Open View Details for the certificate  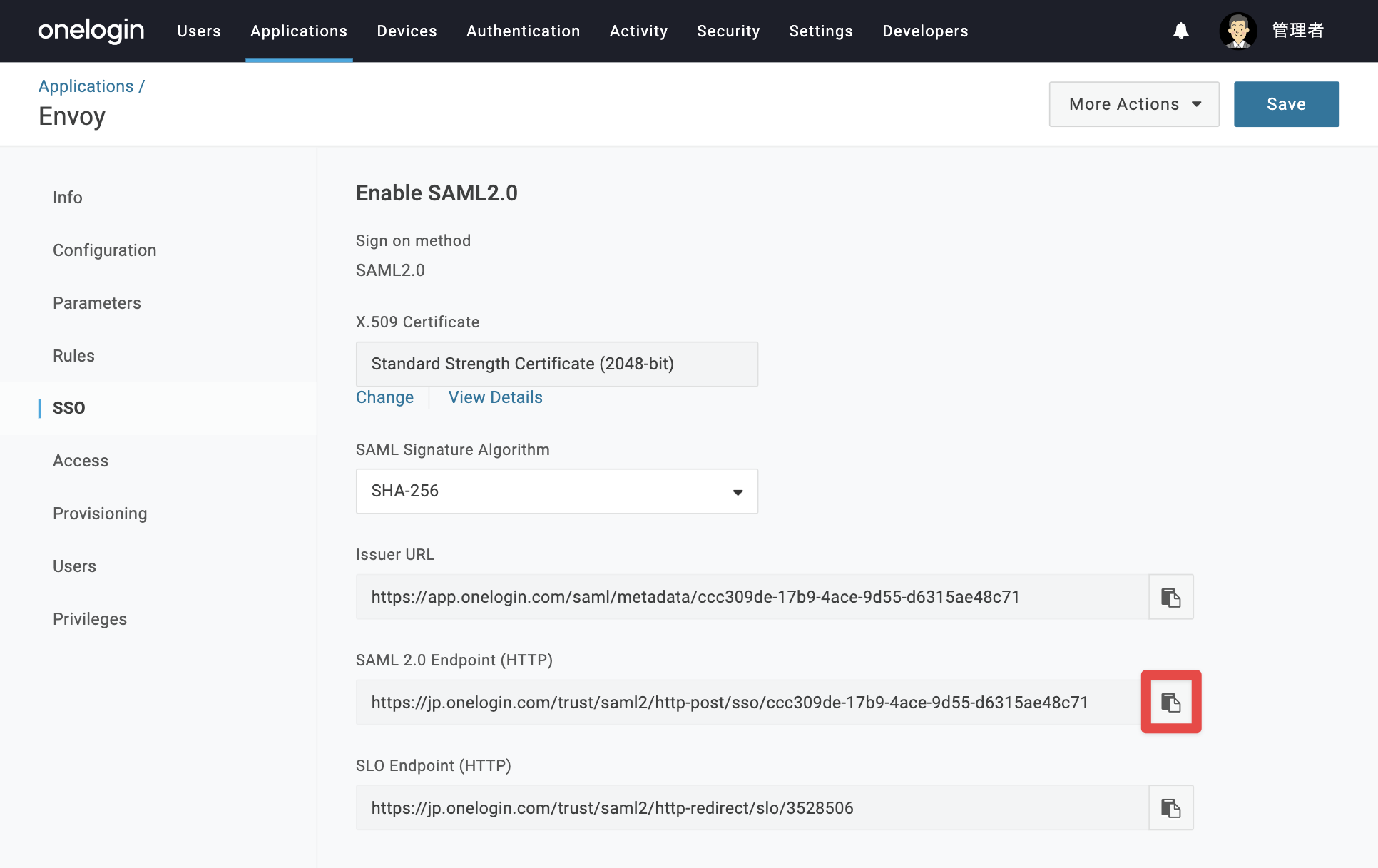(x=495, y=397)
